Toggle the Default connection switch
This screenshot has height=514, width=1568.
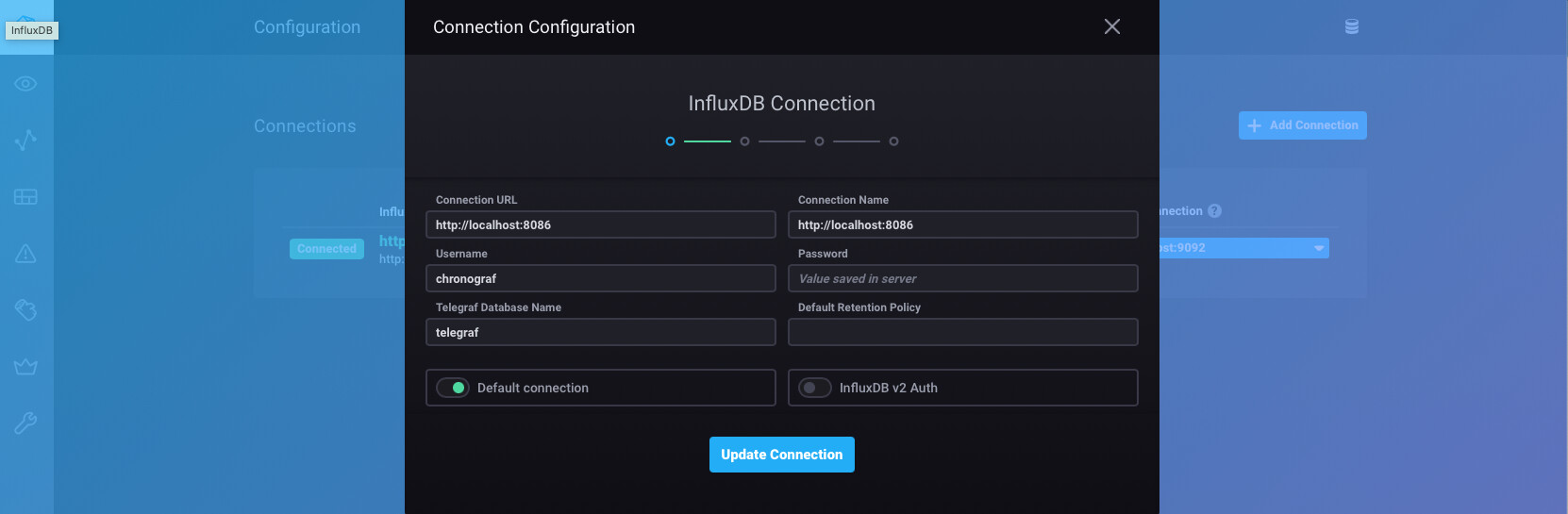click(453, 388)
